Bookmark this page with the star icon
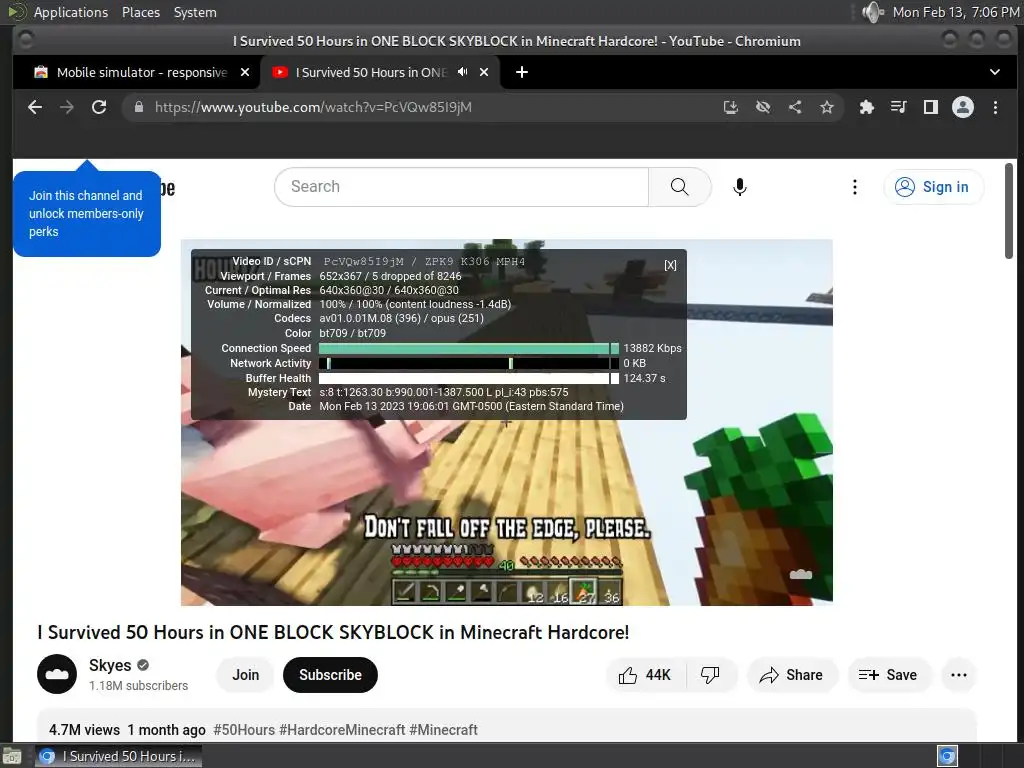 point(827,107)
